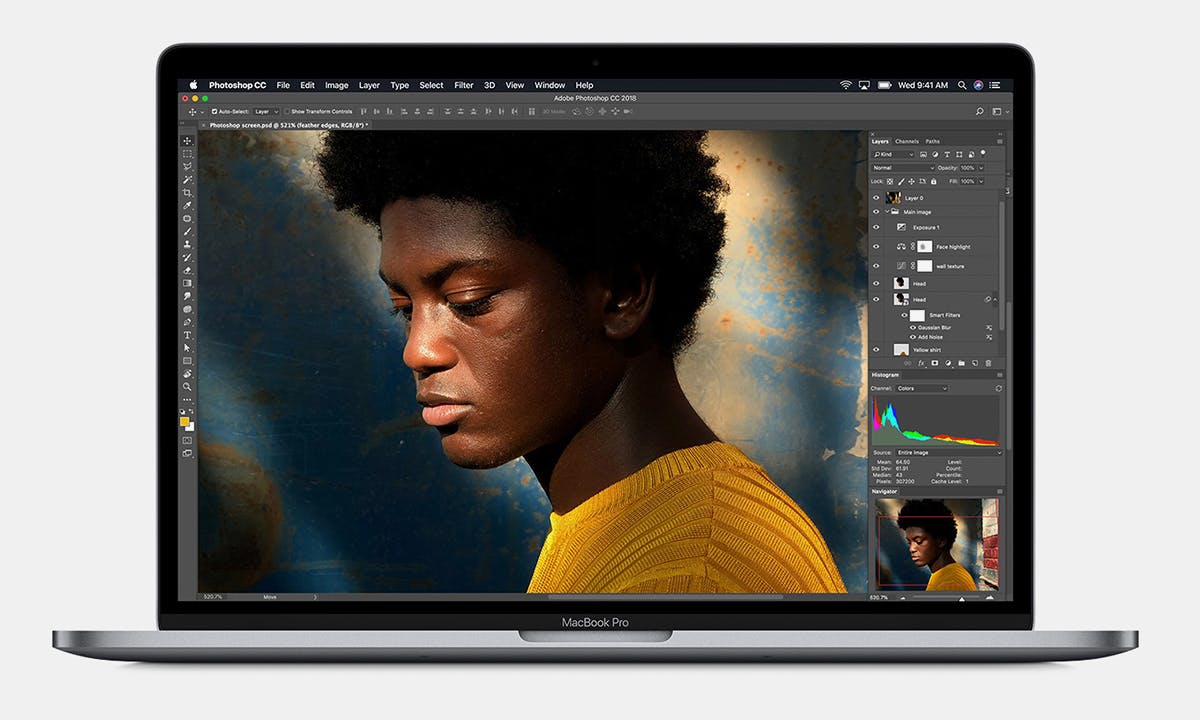Hide the Layer 0 layer
The image size is (1200, 720).
(877, 198)
